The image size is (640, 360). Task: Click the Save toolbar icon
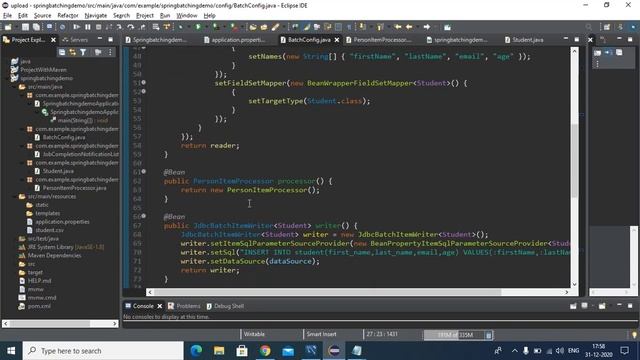pyautogui.click(x=25, y=27)
